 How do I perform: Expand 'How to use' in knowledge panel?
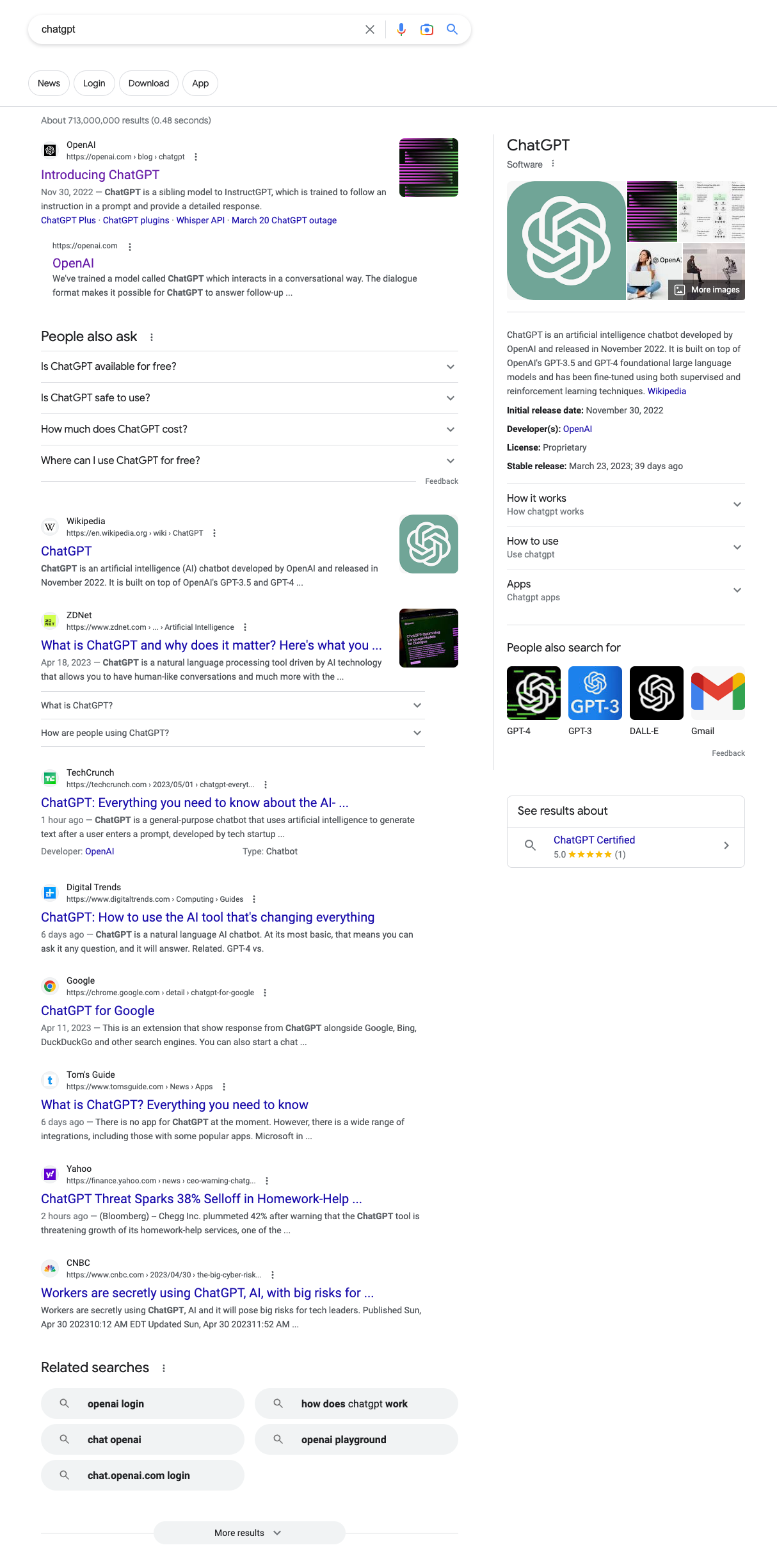pyautogui.click(x=626, y=548)
